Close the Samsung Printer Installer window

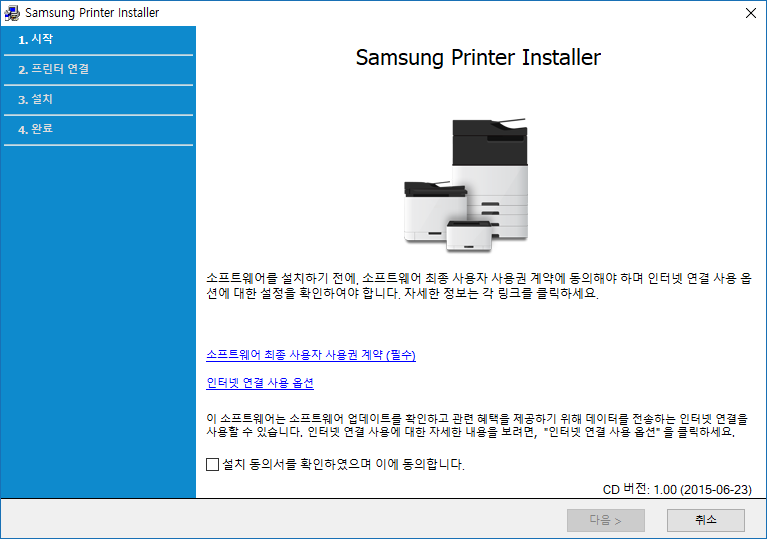click(751, 13)
